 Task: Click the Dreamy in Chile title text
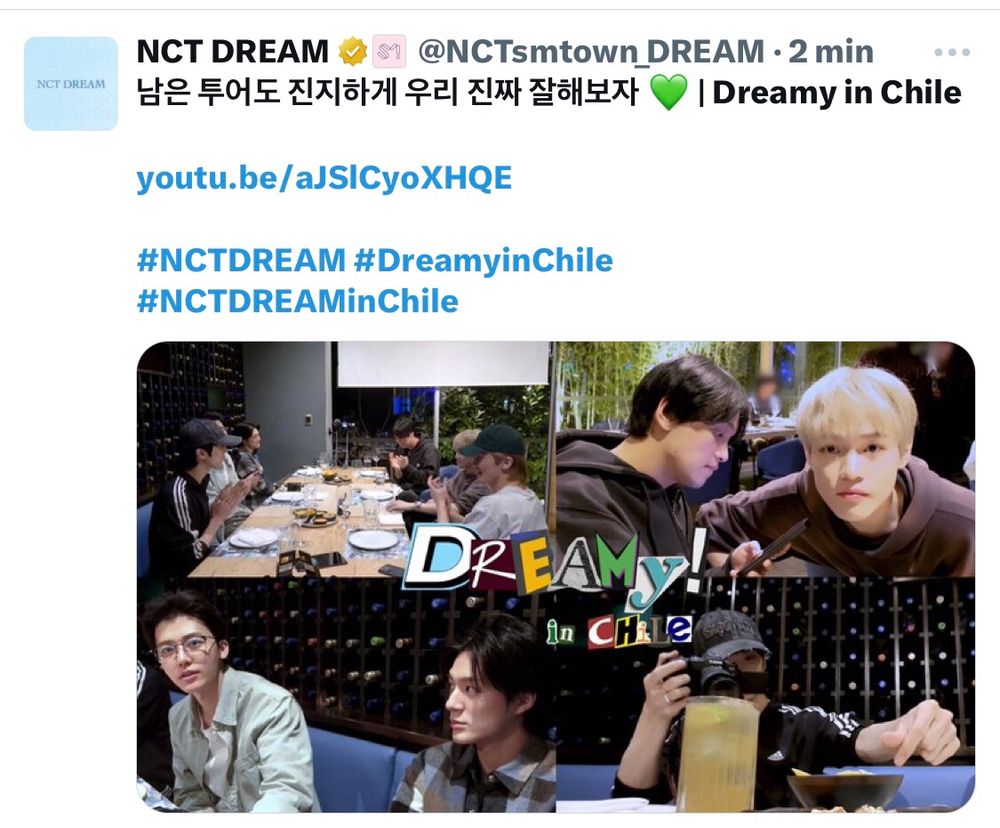coord(837,92)
